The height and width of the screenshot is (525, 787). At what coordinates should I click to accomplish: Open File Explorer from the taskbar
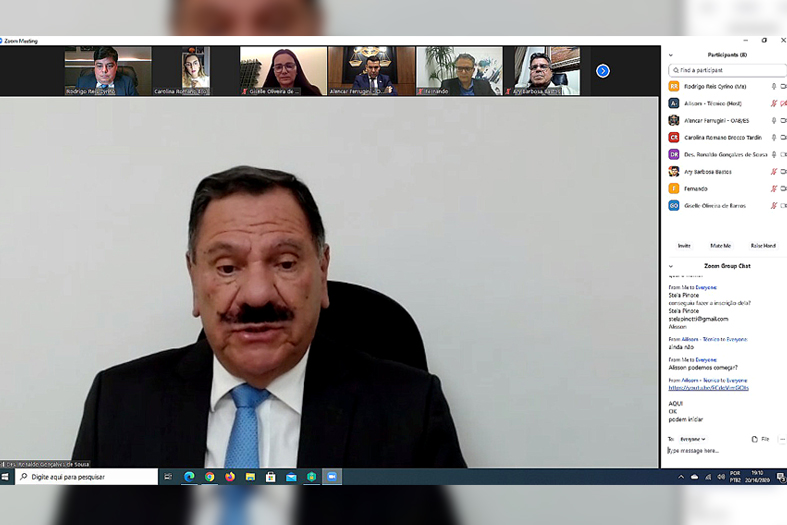[x=250, y=477]
